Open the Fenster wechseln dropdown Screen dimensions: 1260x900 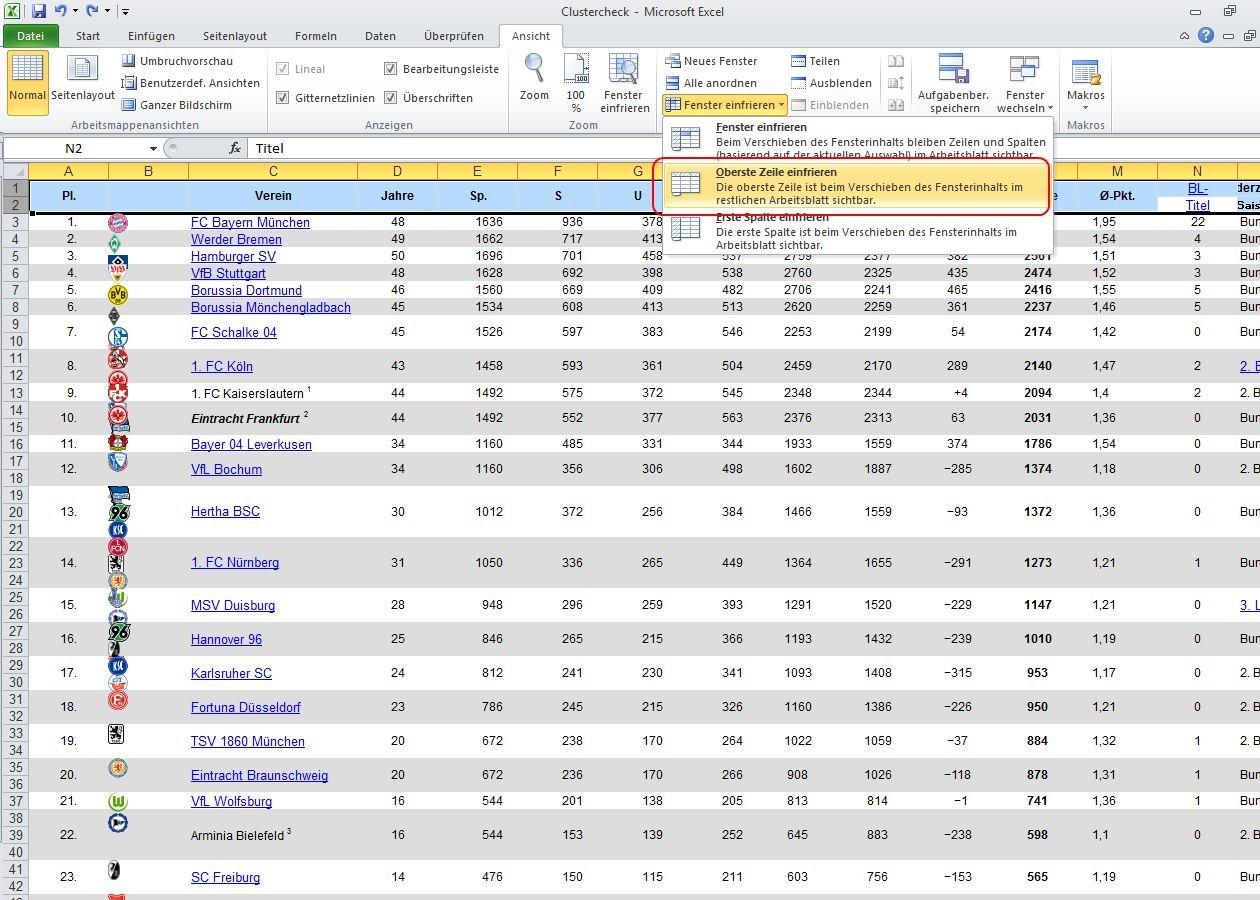tap(1025, 83)
